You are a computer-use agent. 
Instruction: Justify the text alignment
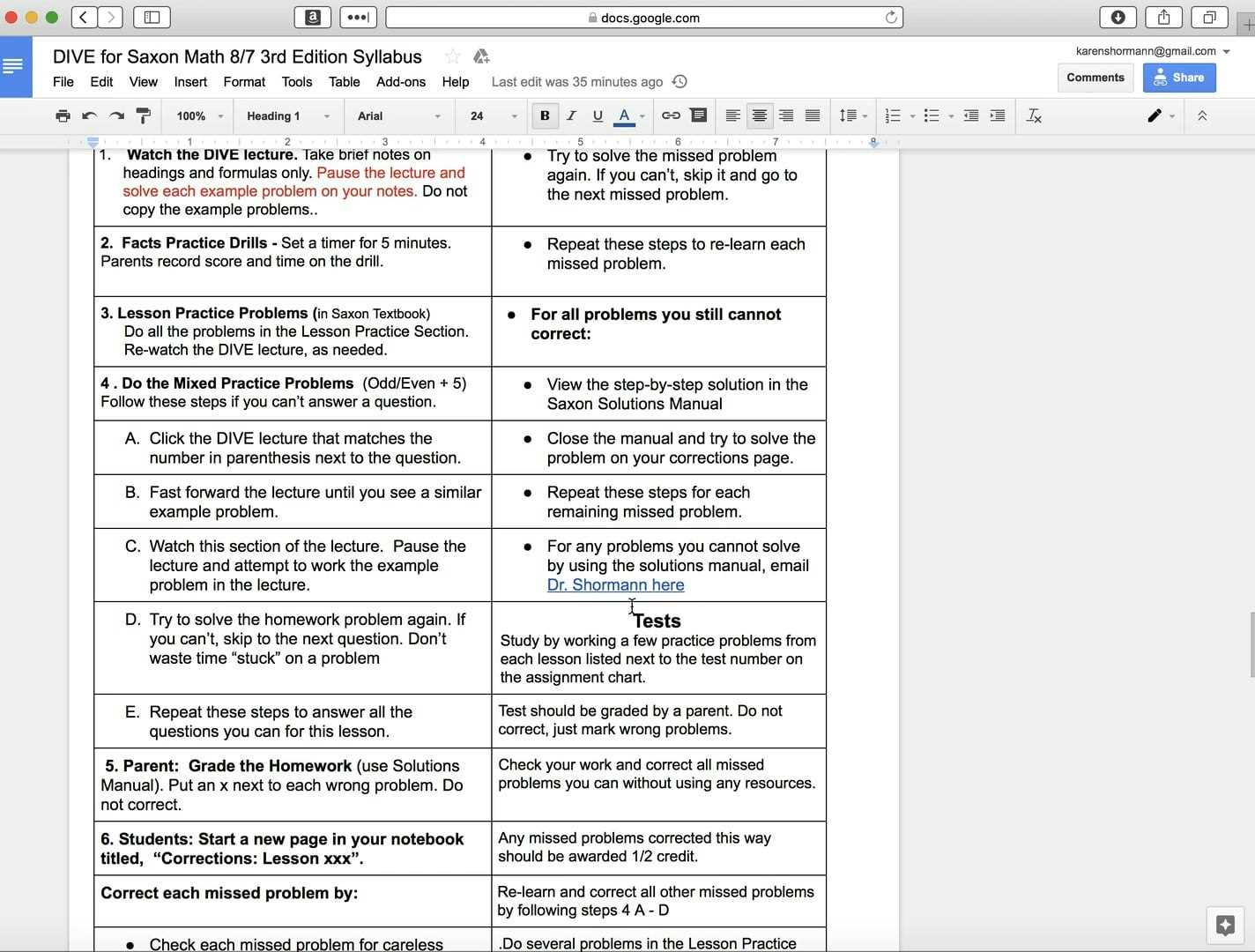[813, 115]
